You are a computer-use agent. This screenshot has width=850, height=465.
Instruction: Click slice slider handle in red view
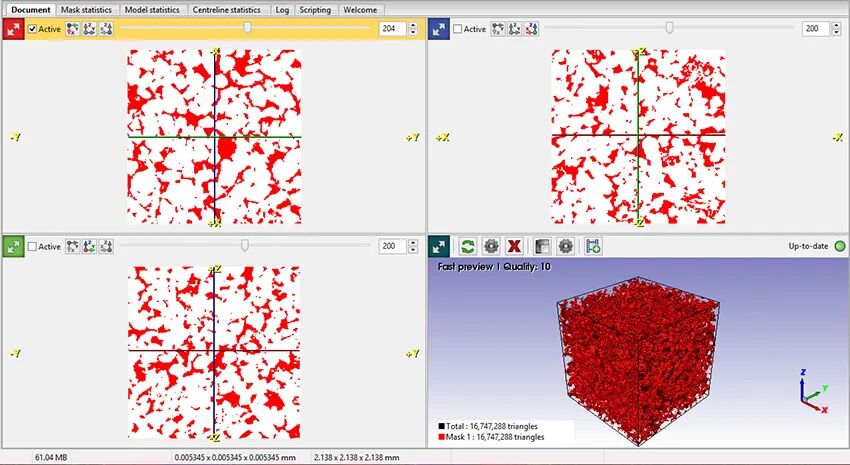coord(248,28)
